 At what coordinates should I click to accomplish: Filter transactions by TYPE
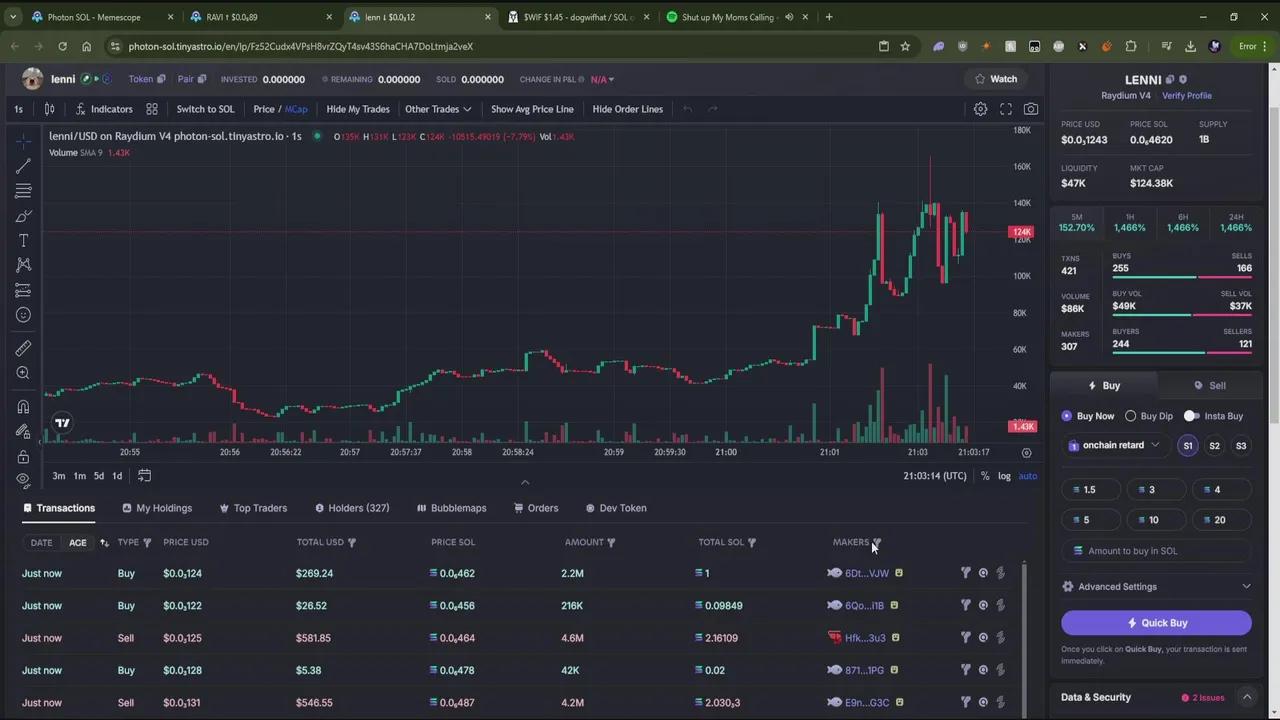click(147, 543)
